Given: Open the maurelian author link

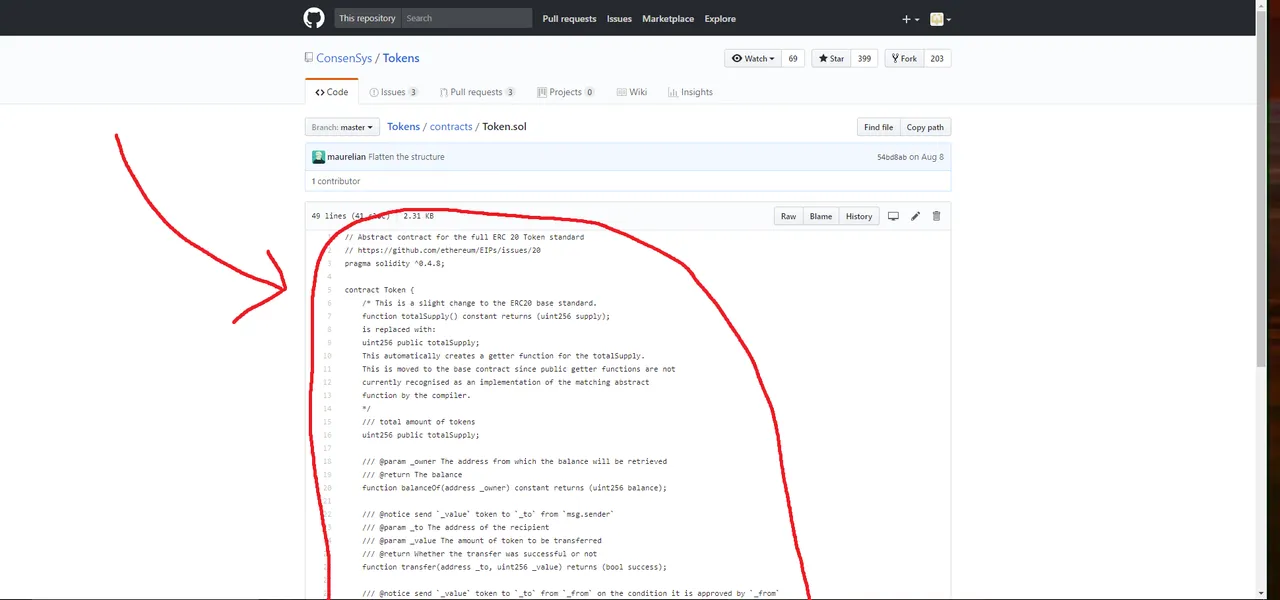Looking at the screenshot, I should pyautogui.click(x=346, y=157).
